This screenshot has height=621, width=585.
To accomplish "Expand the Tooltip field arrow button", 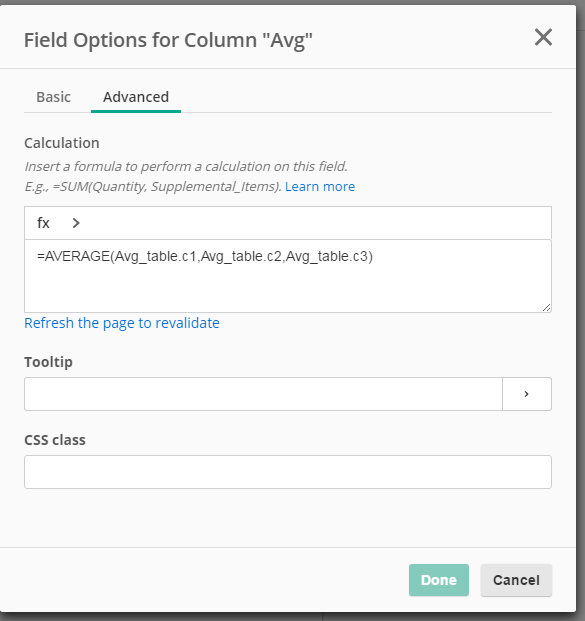I will pyautogui.click(x=527, y=394).
